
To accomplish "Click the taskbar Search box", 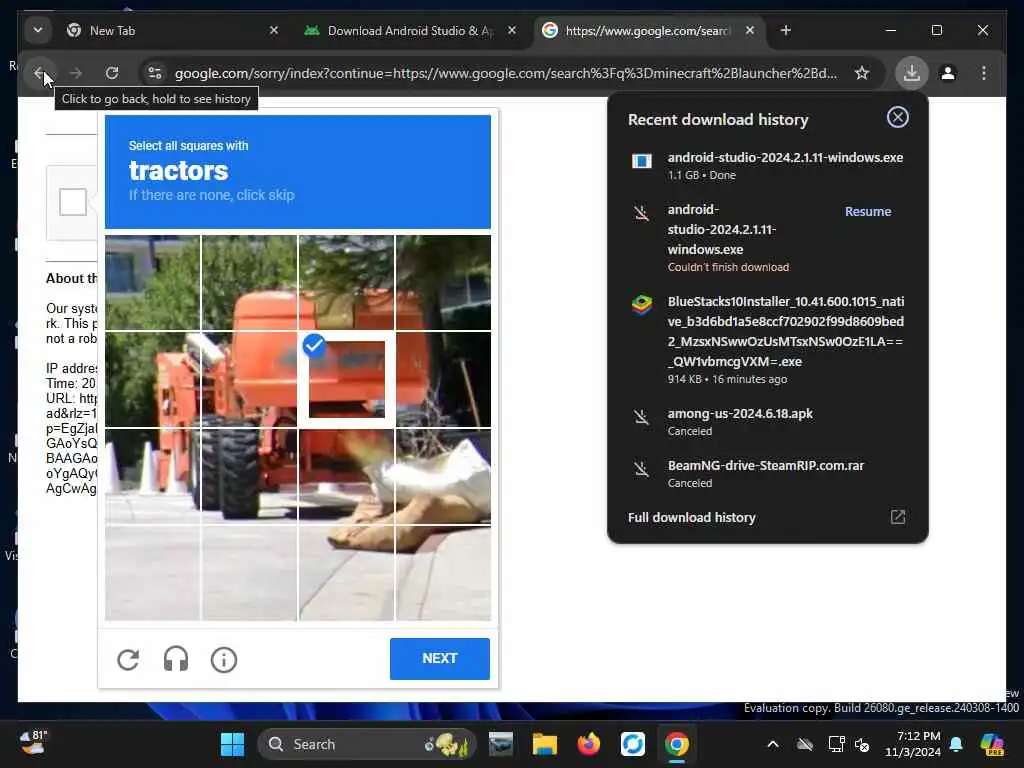I will click(x=368, y=744).
